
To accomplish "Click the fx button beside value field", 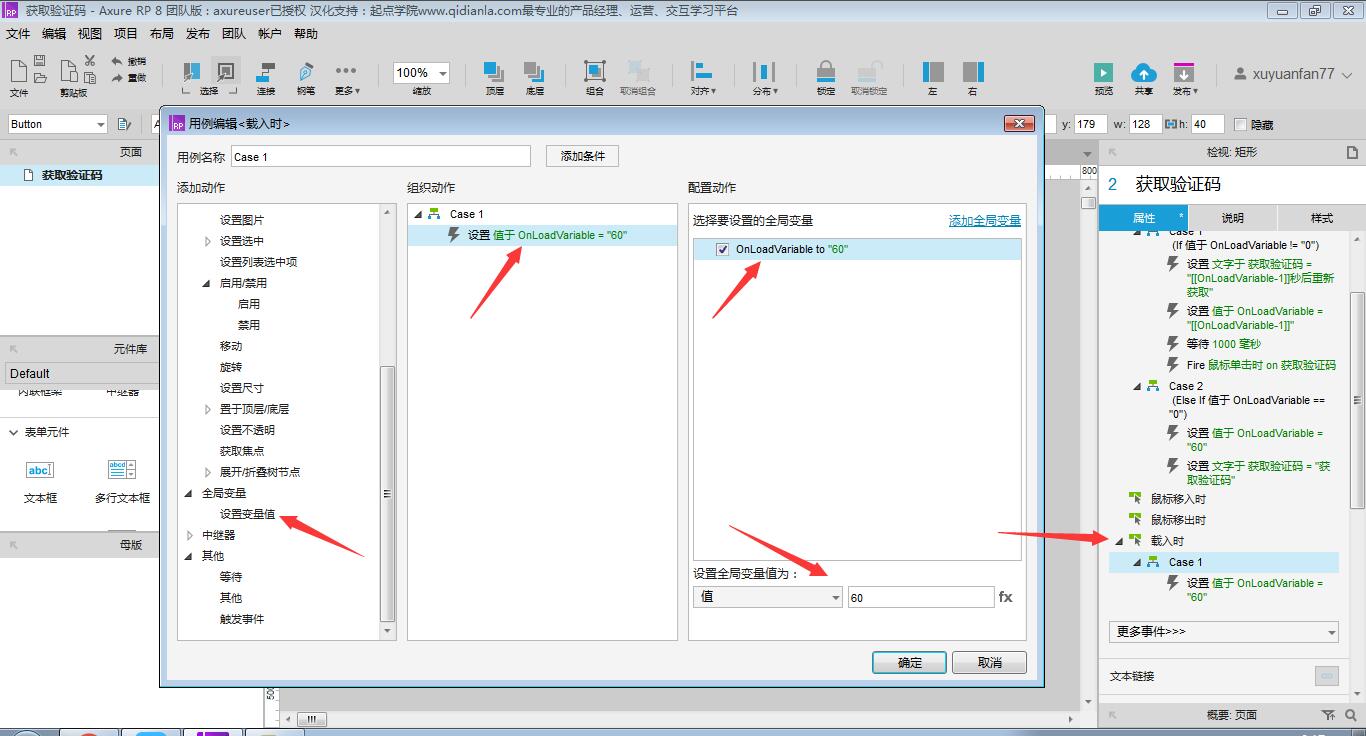I will tap(1006, 597).
